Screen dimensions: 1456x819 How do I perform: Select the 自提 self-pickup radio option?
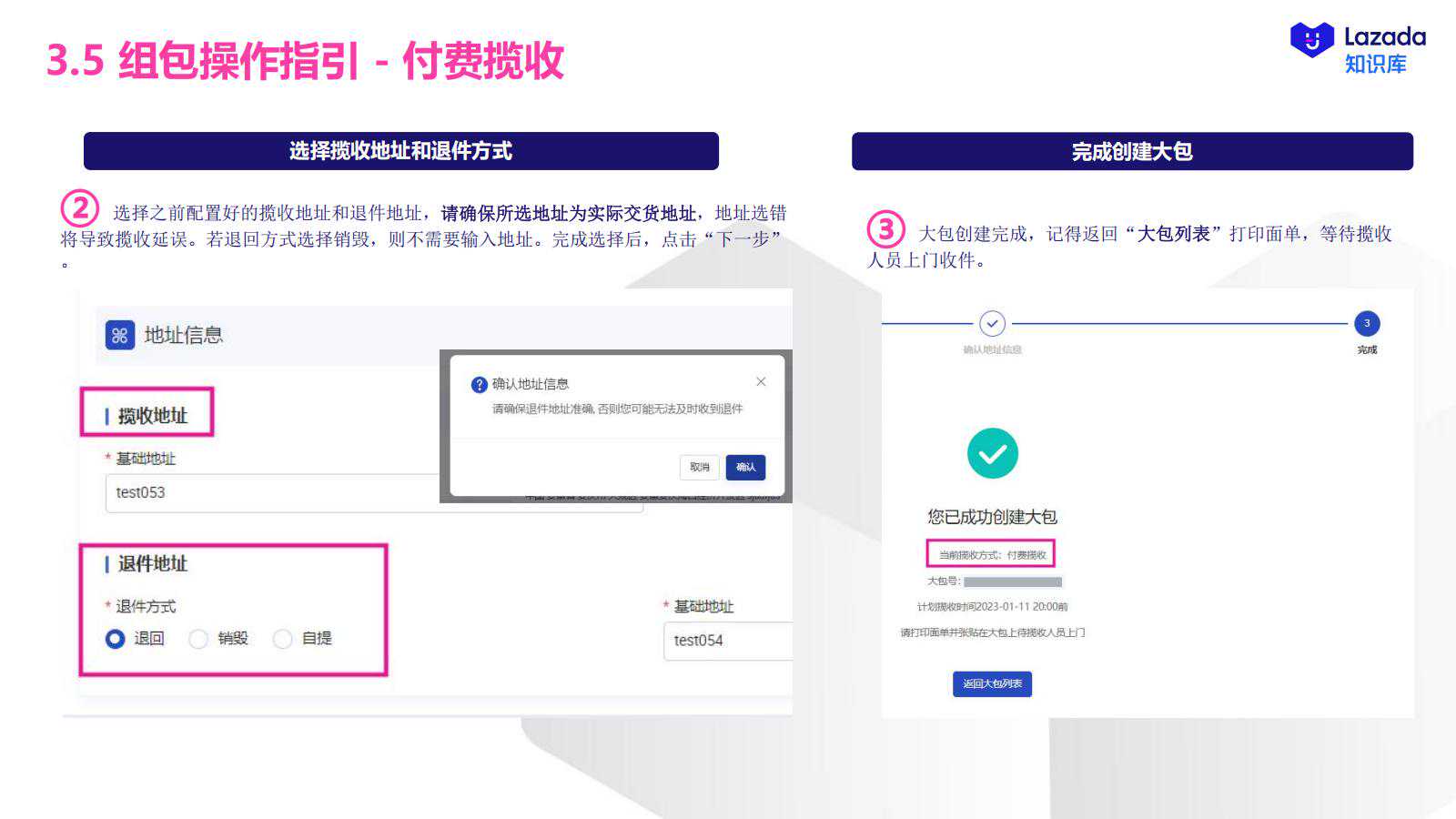[283, 639]
